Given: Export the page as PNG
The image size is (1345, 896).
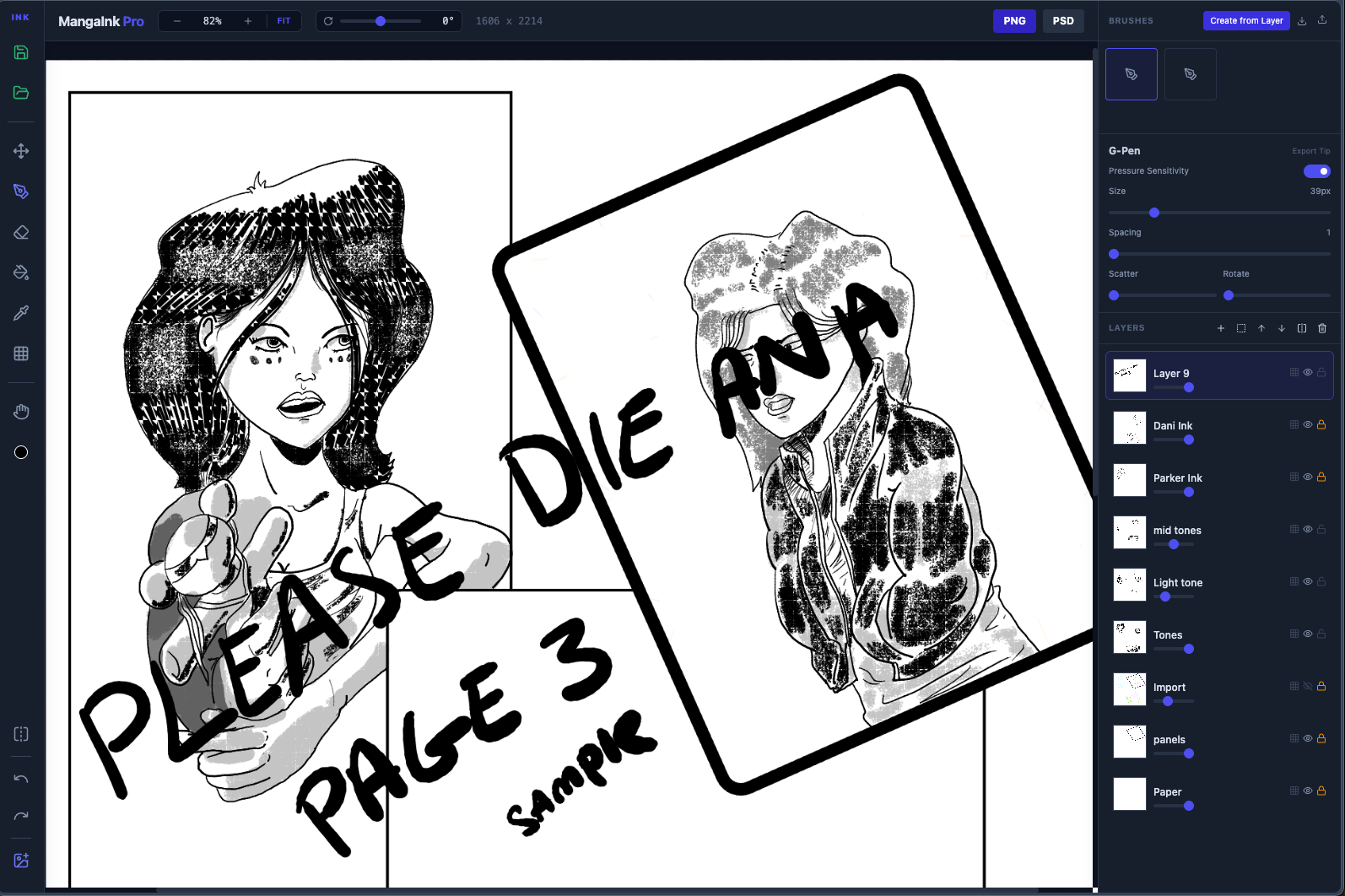Looking at the screenshot, I should click(x=1013, y=21).
